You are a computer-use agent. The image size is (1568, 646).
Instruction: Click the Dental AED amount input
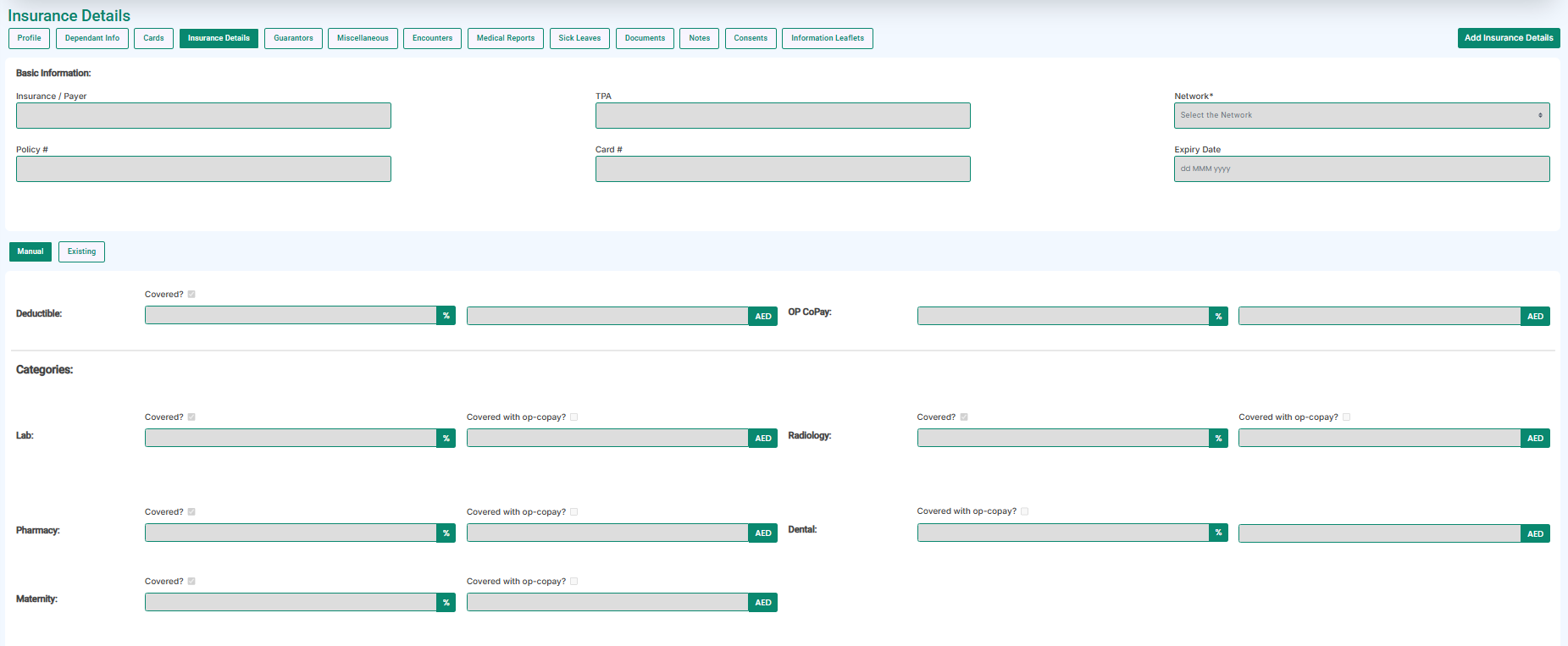1380,534
